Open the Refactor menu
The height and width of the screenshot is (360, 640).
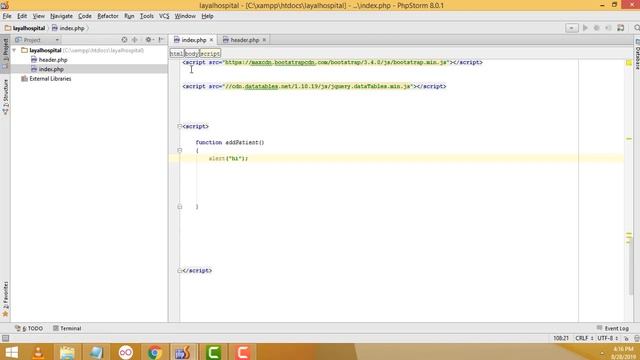pyautogui.click(x=108, y=16)
